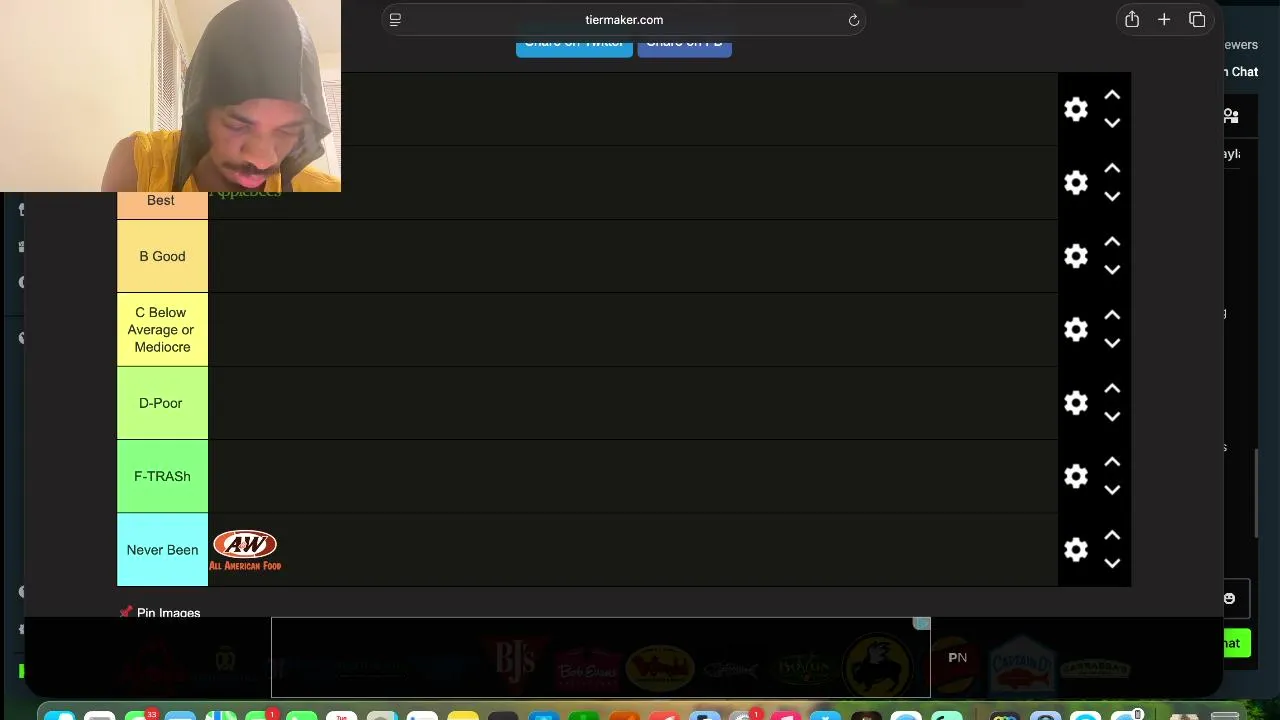
Task: Pick the Carrabba's logo thumbnail
Action: coord(1095,667)
